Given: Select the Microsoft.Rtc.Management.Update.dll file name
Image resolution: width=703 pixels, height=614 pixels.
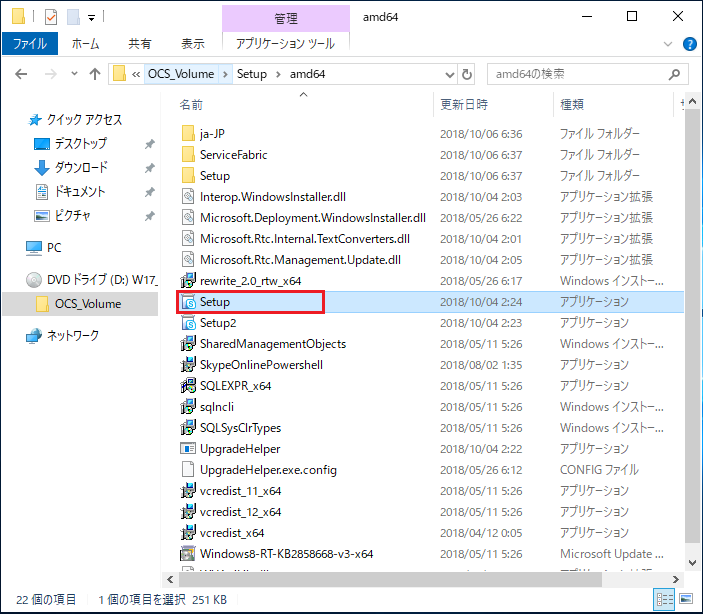Looking at the screenshot, I should (300, 260).
